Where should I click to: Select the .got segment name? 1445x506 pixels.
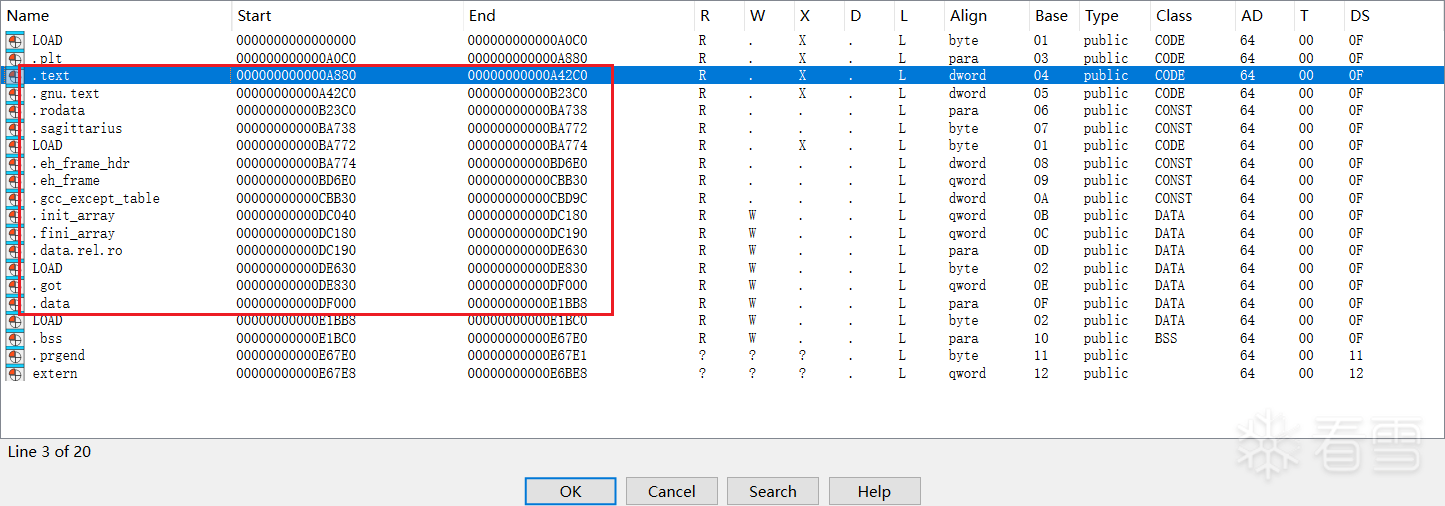pyautogui.click(x=47, y=285)
